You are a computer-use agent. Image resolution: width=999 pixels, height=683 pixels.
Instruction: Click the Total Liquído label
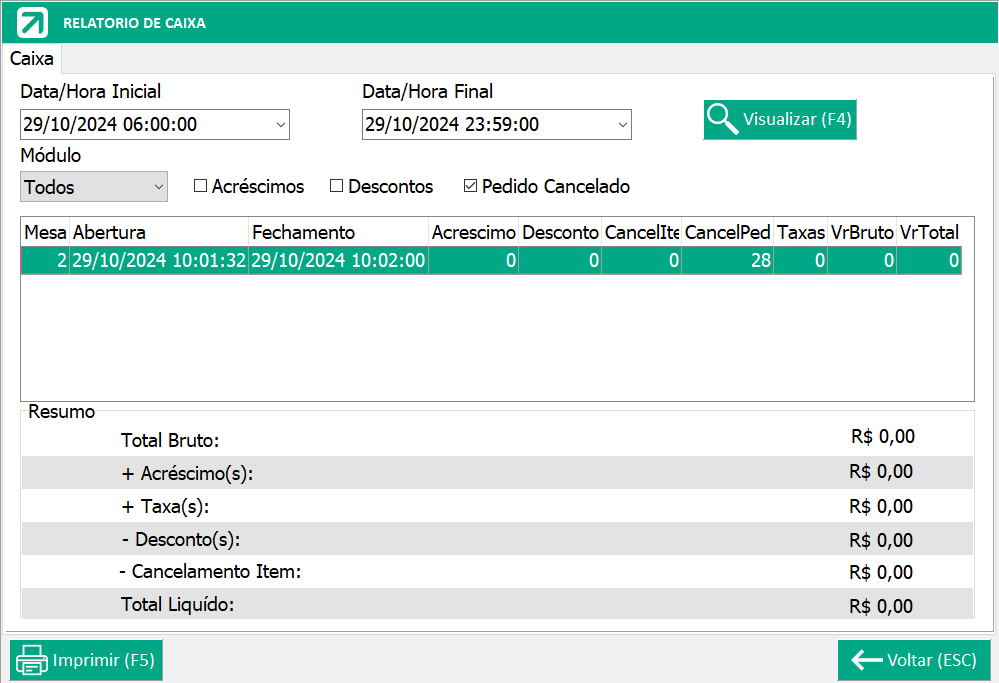point(178,604)
